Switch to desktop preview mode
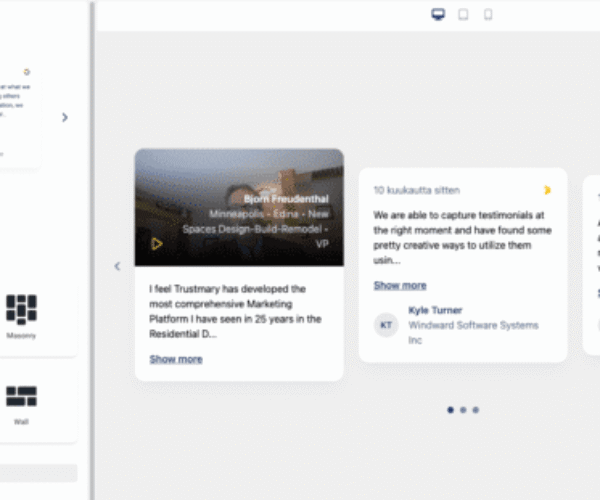The width and height of the screenshot is (600, 500). (x=438, y=15)
